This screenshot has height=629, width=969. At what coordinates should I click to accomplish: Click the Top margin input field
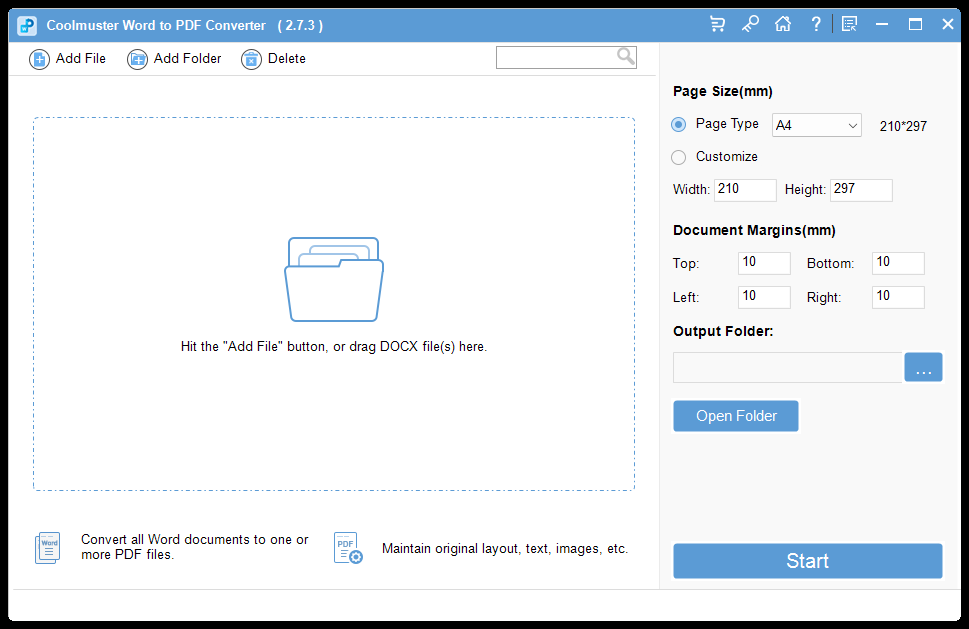point(764,263)
